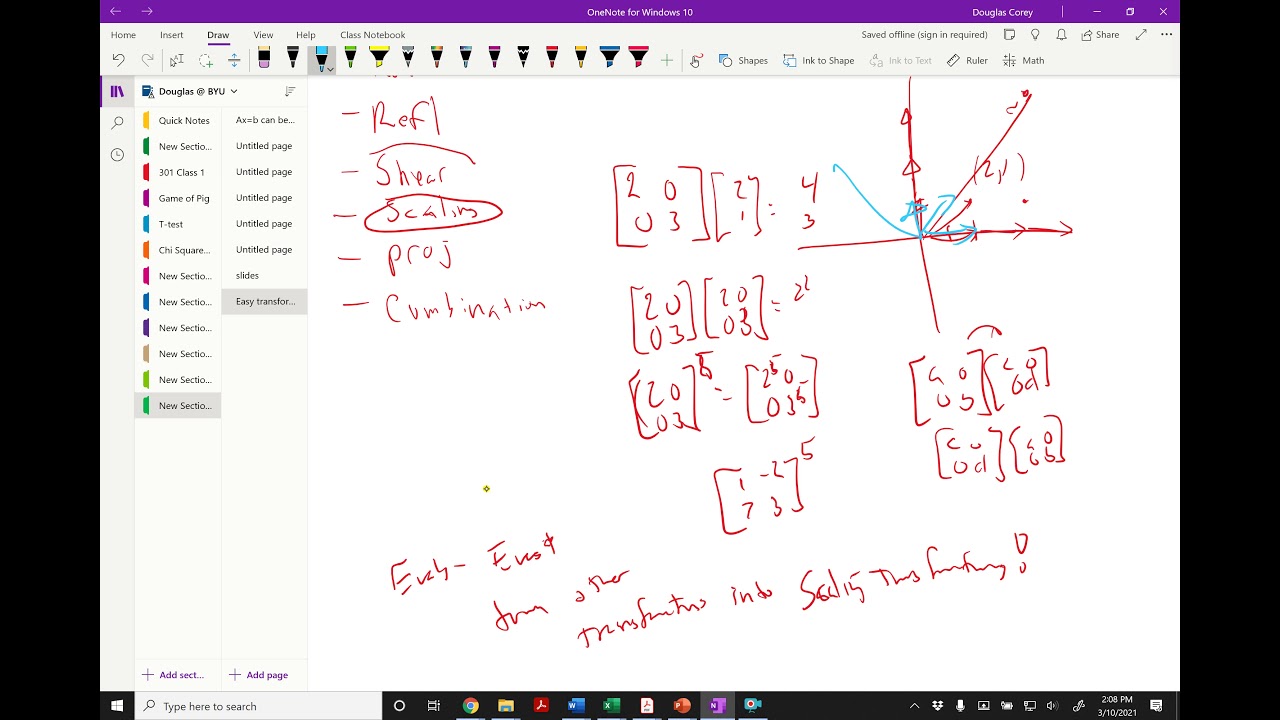Open PowerPoint from the taskbar
Image resolution: width=1280 pixels, height=720 pixels.
(x=682, y=706)
